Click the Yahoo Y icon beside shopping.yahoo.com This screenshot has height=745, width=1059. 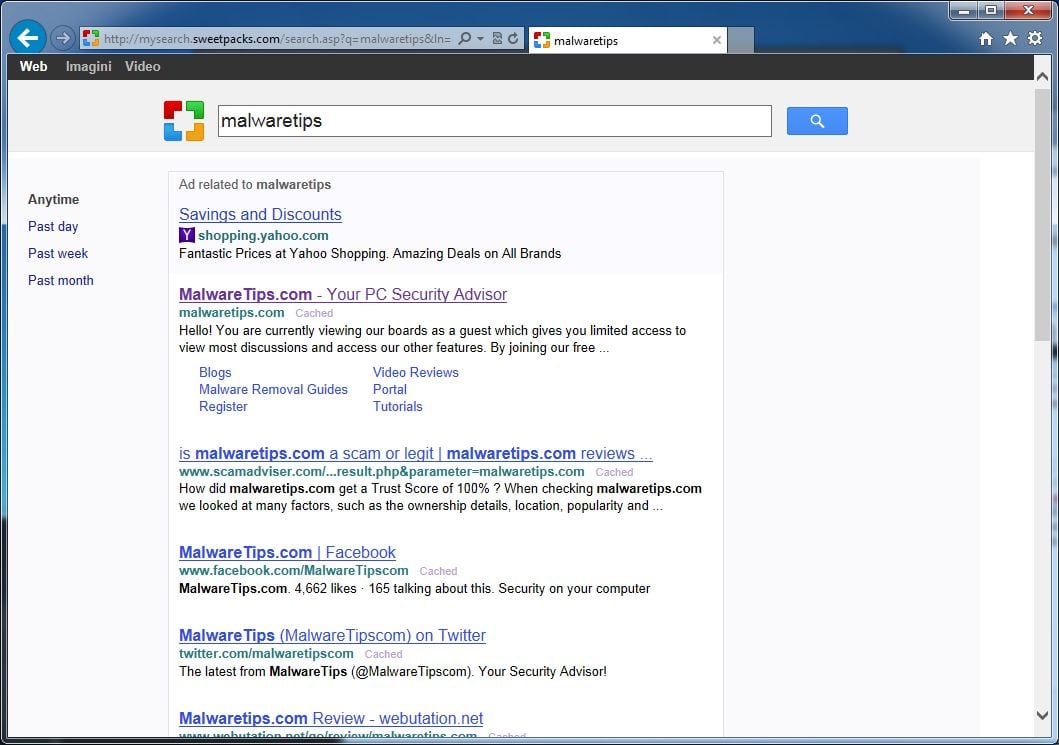[x=186, y=235]
